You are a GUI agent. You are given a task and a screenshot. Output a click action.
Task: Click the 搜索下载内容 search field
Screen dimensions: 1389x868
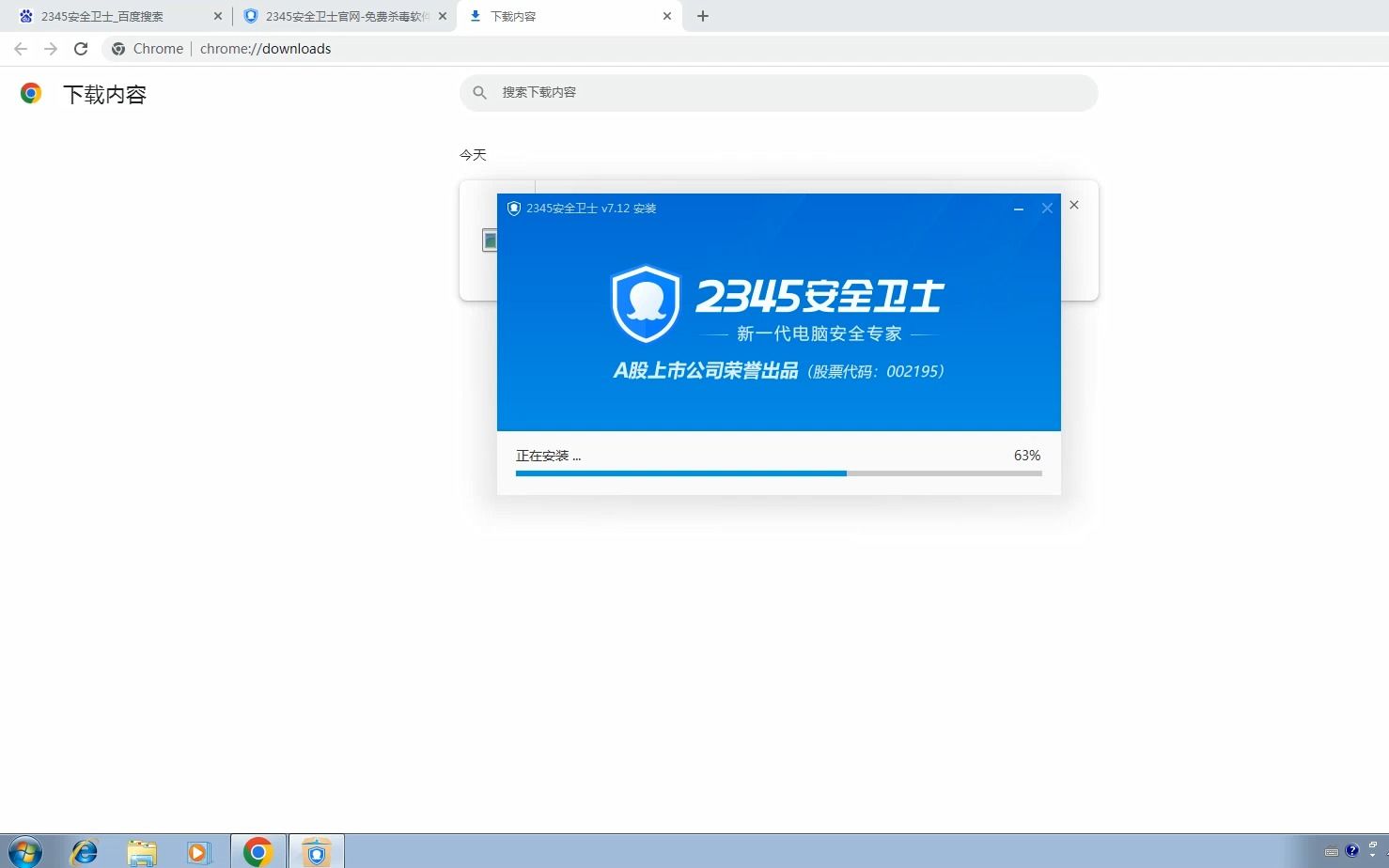pyautogui.click(x=778, y=92)
